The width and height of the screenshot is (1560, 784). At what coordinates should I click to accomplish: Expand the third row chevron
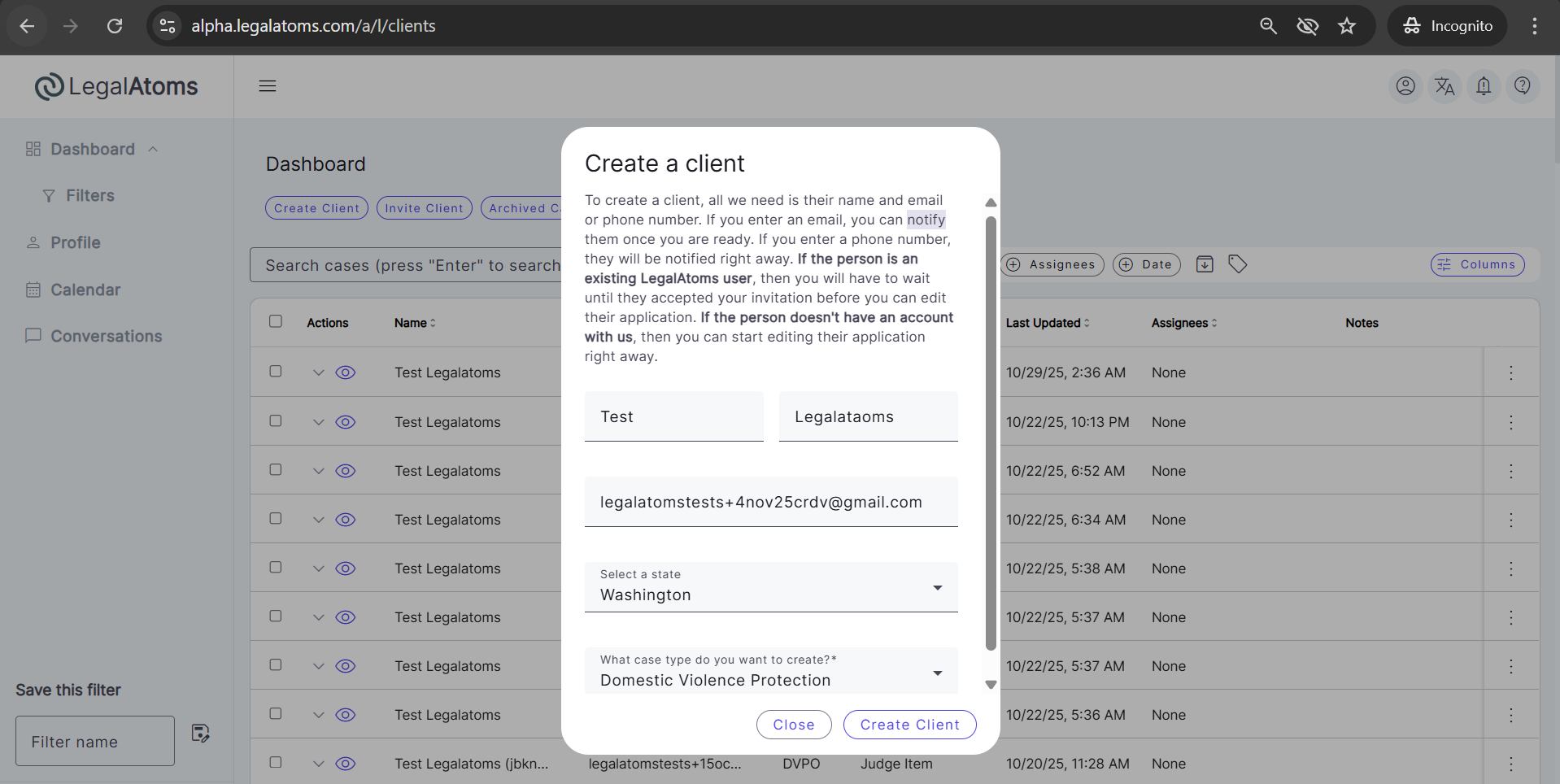tap(319, 471)
